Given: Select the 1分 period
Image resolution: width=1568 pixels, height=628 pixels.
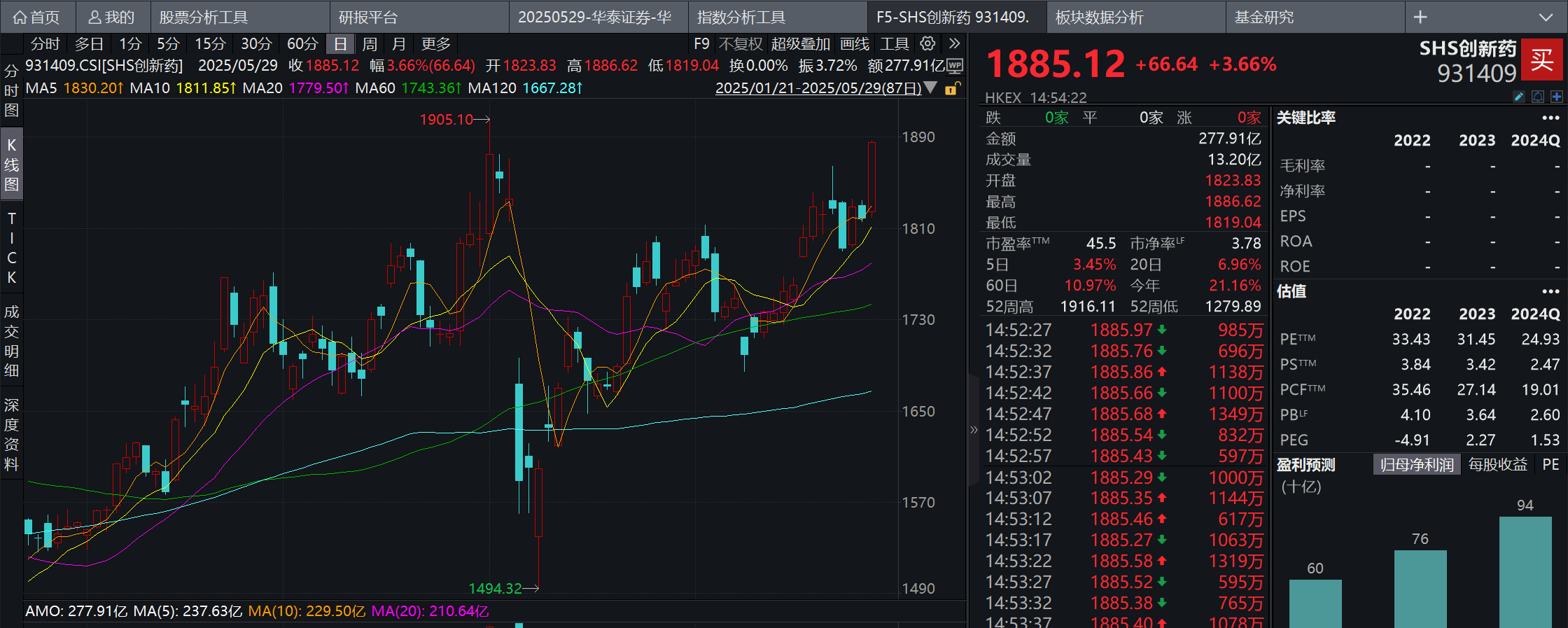Looking at the screenshot, I should [130, 43].
